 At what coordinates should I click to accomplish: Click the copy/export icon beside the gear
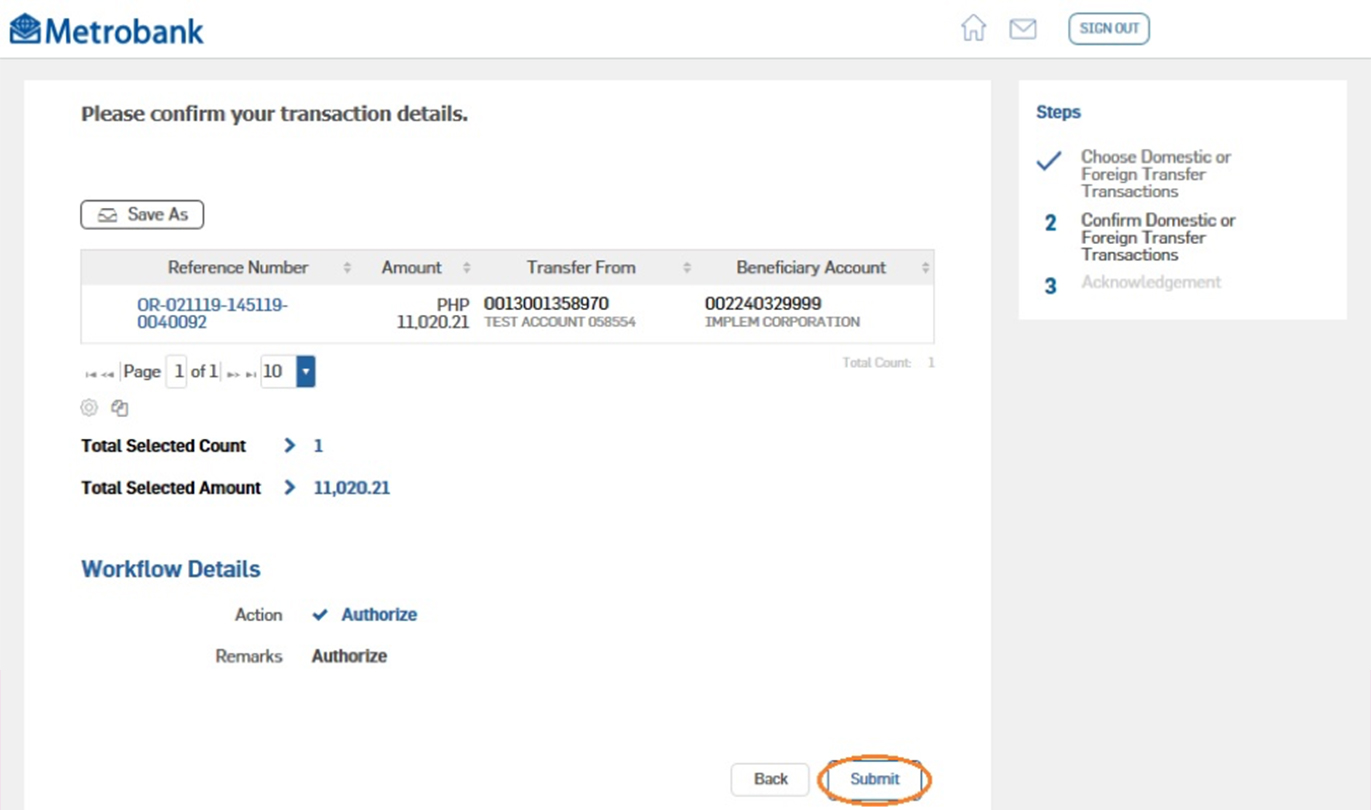click(119, 407)
